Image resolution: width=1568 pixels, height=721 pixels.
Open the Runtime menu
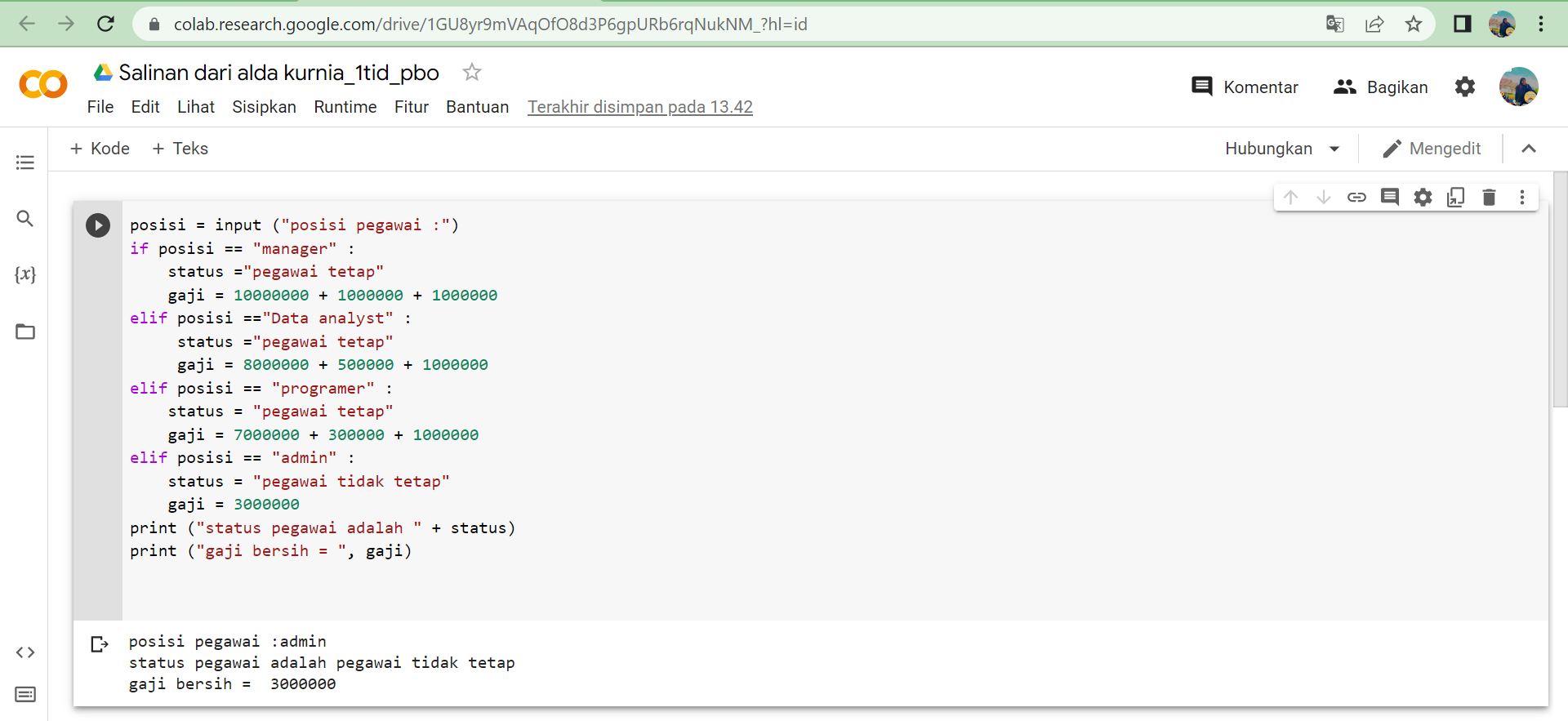(345, 107)
